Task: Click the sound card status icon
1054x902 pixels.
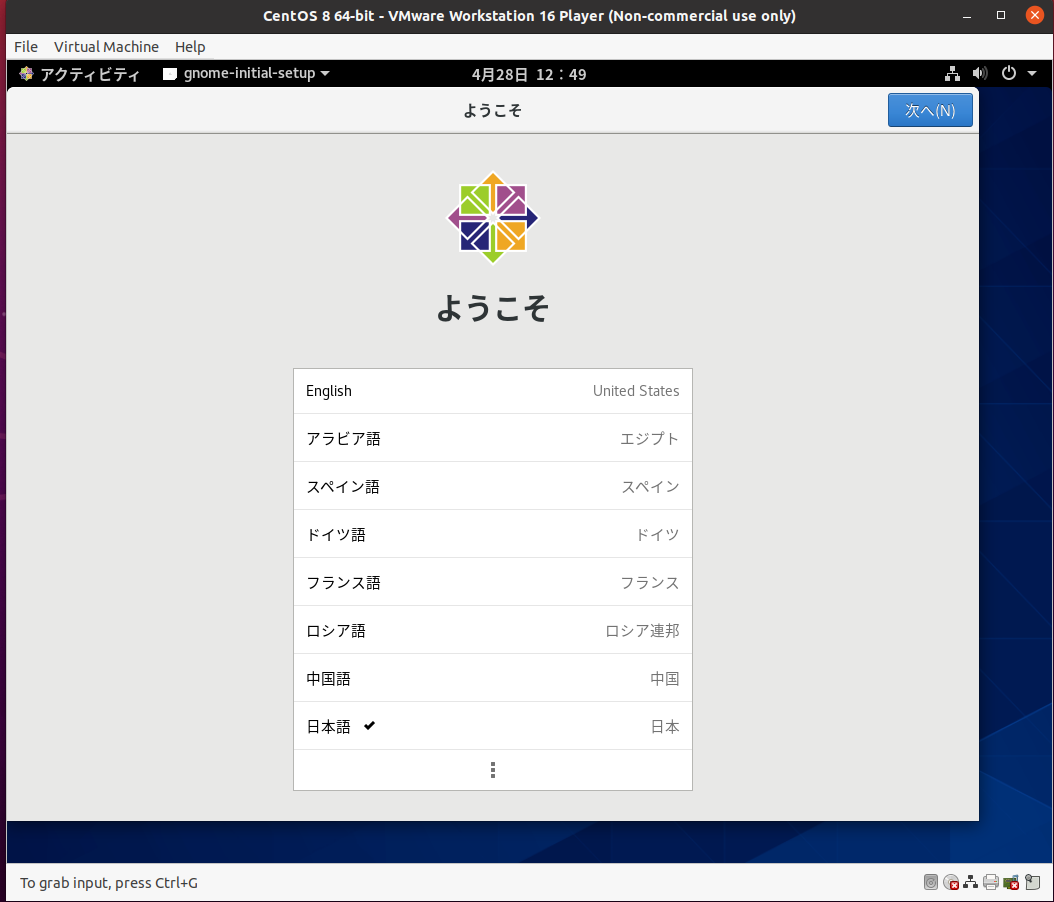Action: (x=1011, y=882)
